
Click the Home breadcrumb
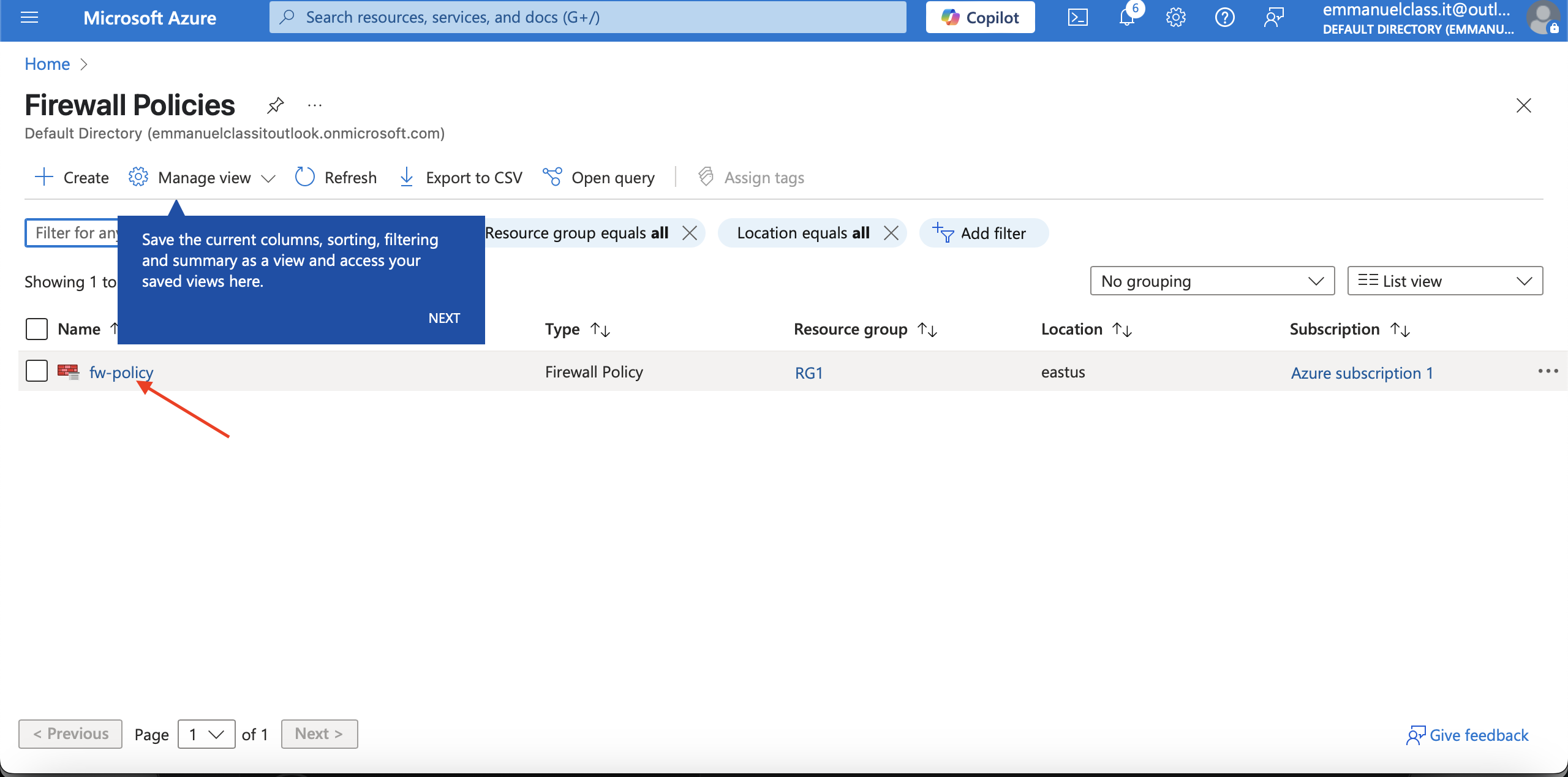[x=47, y=64]
